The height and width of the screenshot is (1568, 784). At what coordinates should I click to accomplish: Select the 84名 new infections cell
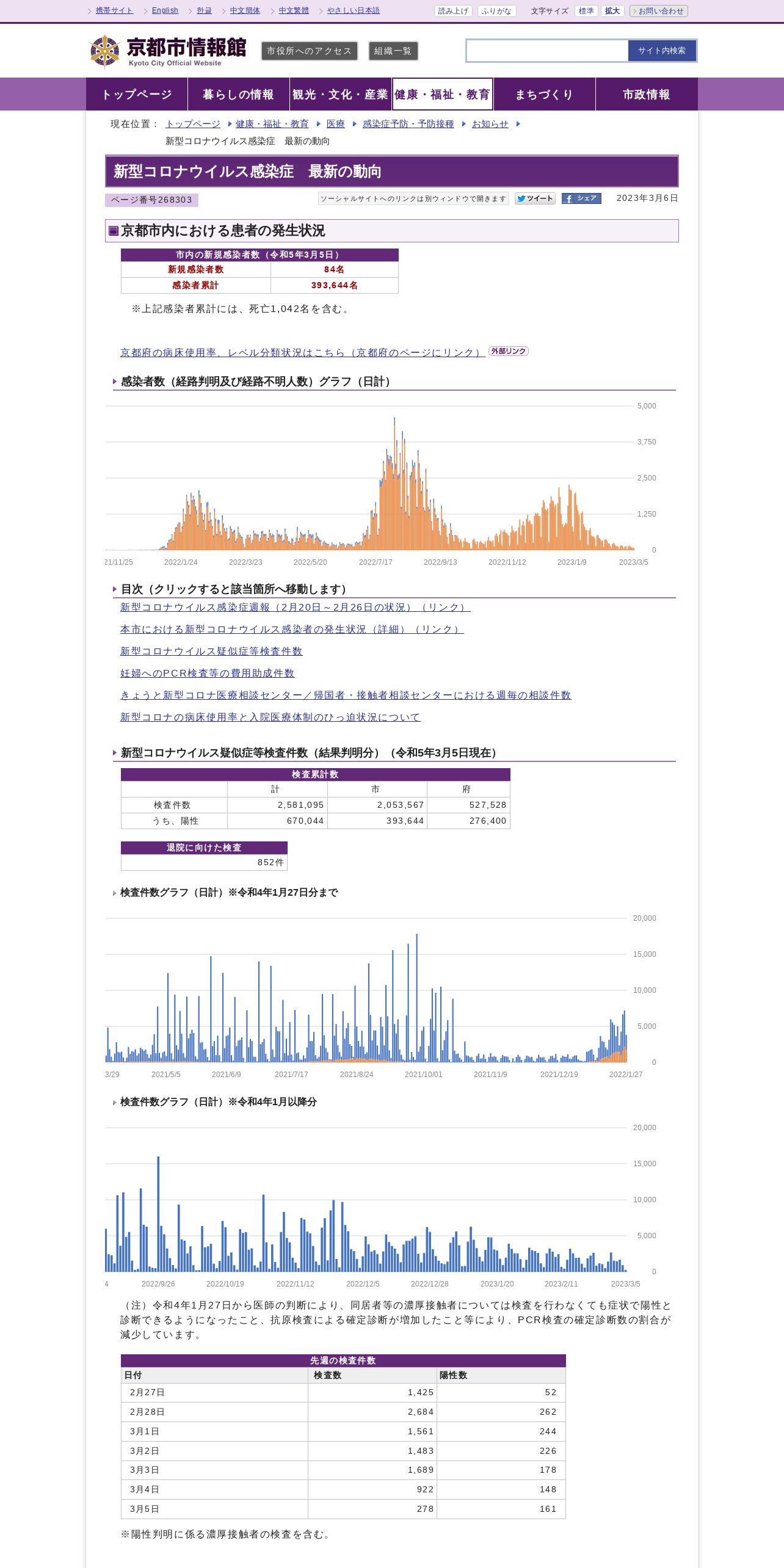335,270
